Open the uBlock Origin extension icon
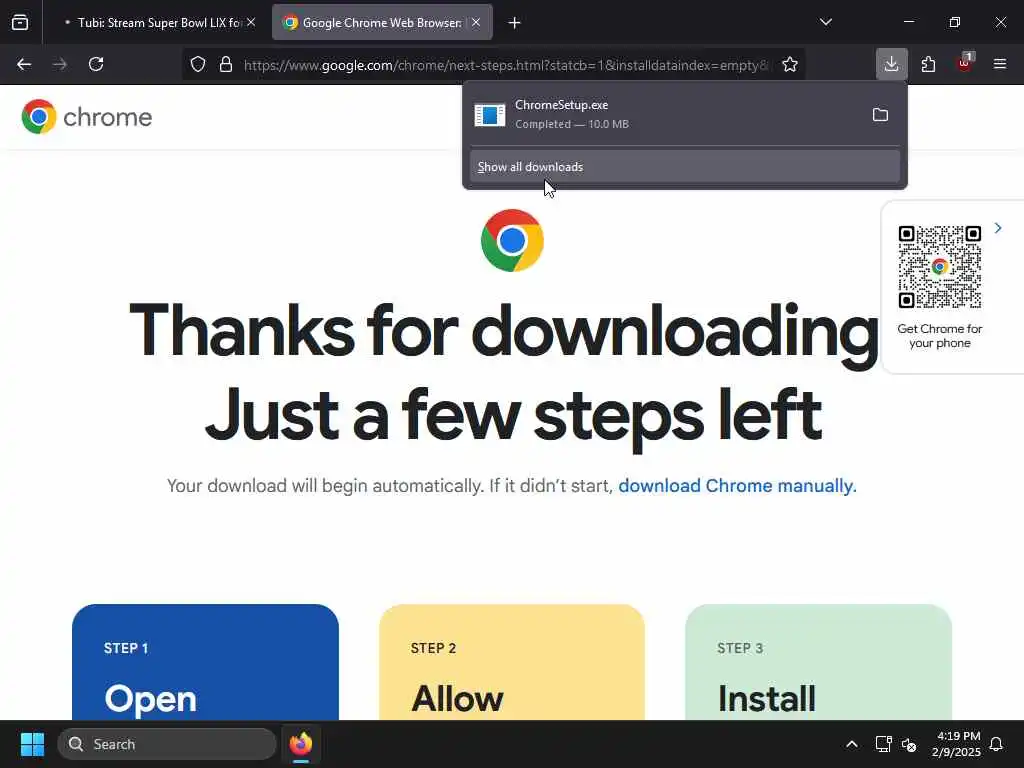 pos(965,63)
